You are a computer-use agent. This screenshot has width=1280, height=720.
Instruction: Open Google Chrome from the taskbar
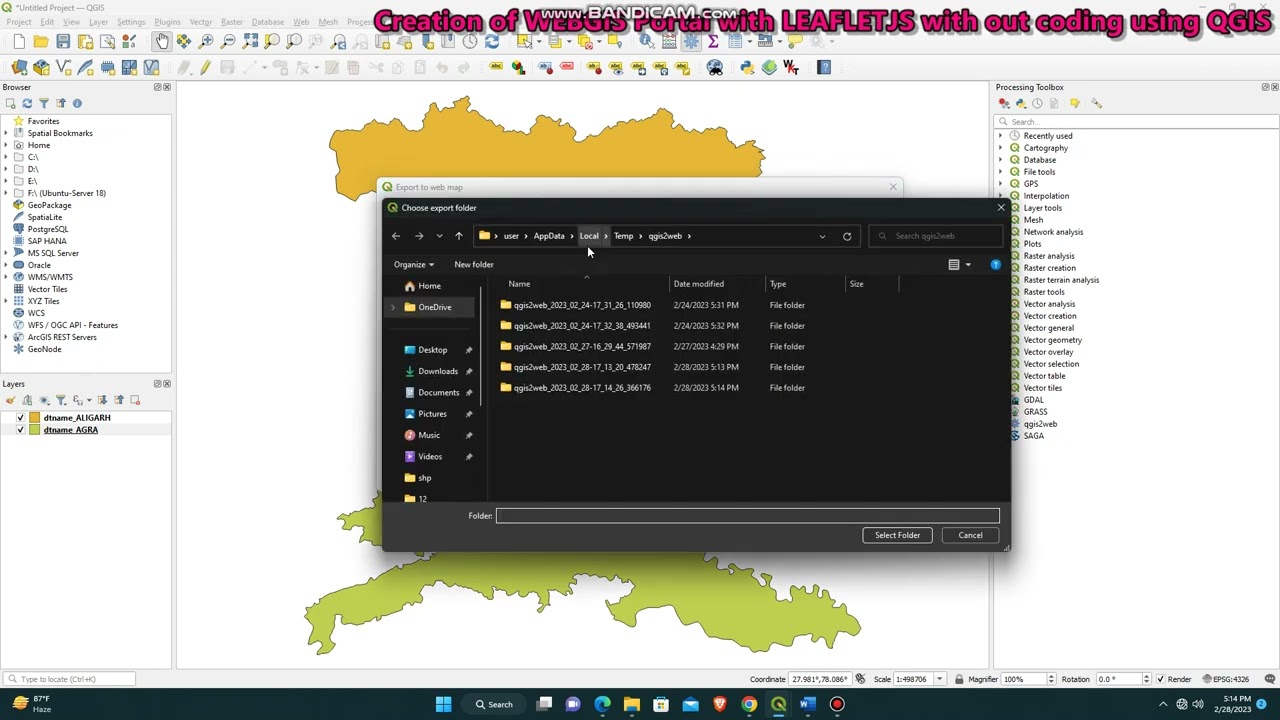tap(749, 704)
